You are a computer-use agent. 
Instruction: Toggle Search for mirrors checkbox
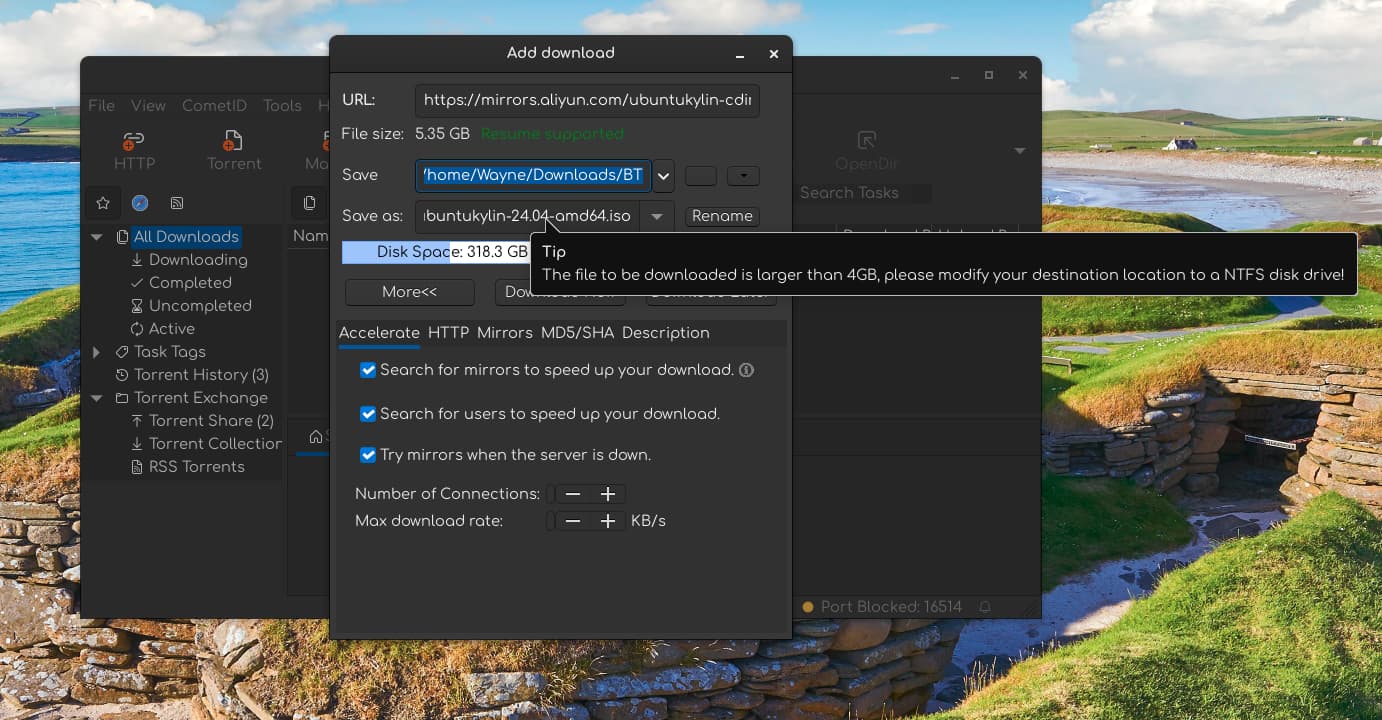(368, 370)
